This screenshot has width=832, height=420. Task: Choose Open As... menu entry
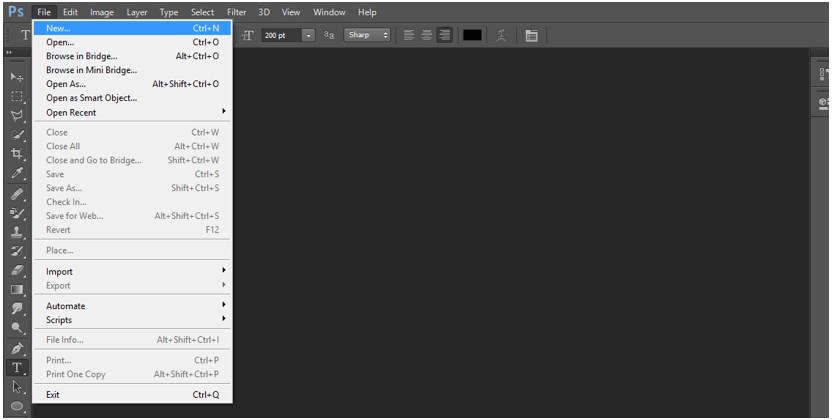pyautogui.click(x=132, y=84)
